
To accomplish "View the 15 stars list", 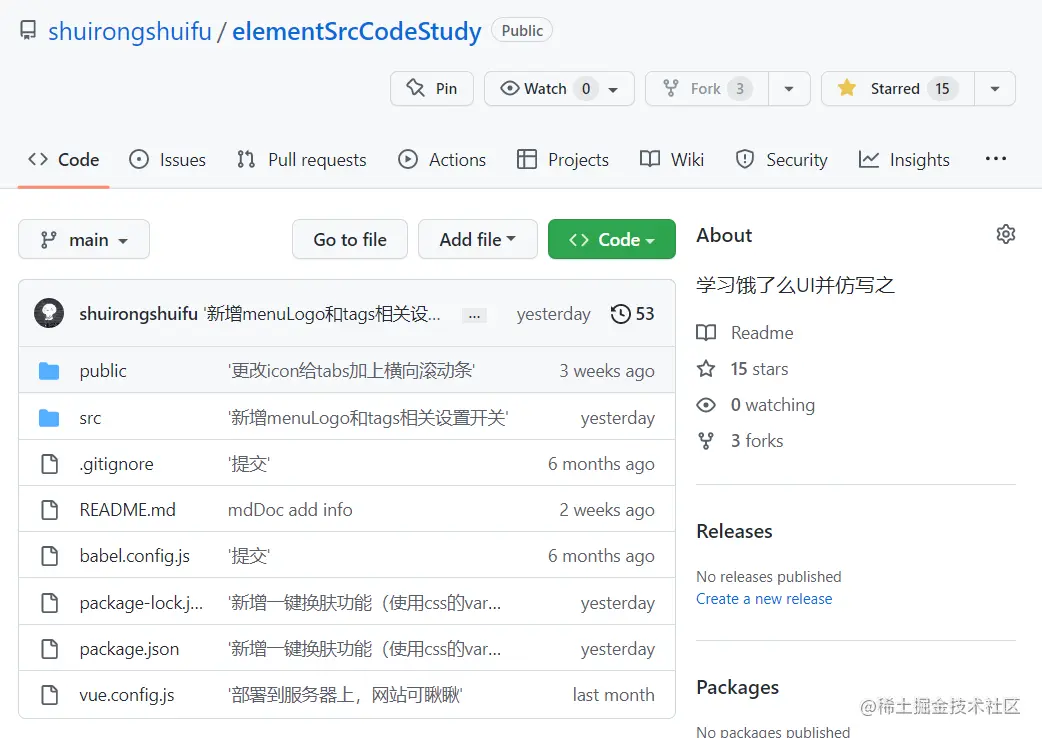I will pos(742,368).
